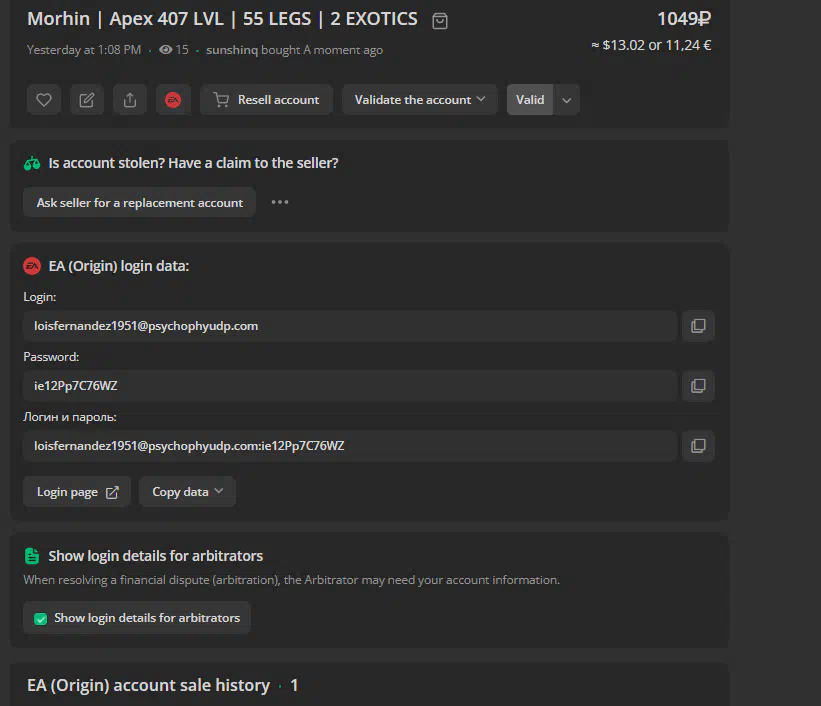Viewport: 821px width, 706px height.
Task: Expand the Validate the account dropdown
Action: pyautogui.click(x=419, y=100)
